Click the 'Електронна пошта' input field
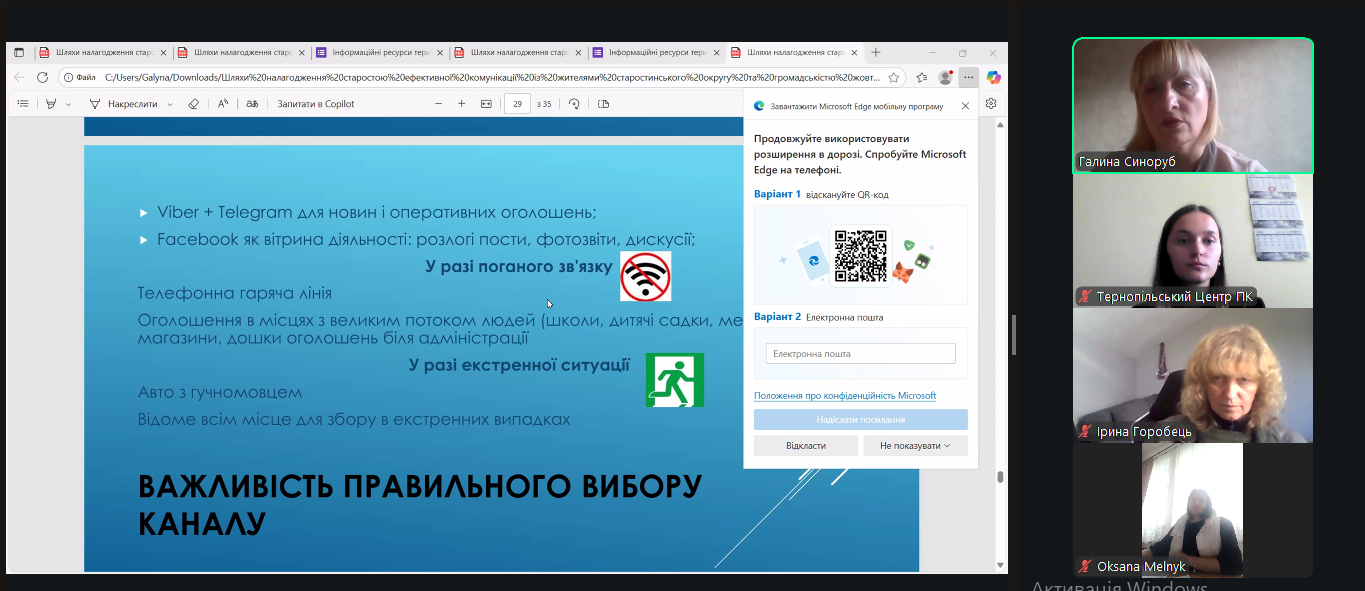Image resolution: width=1365 pixels, height=591 pixels. [860, 354]
